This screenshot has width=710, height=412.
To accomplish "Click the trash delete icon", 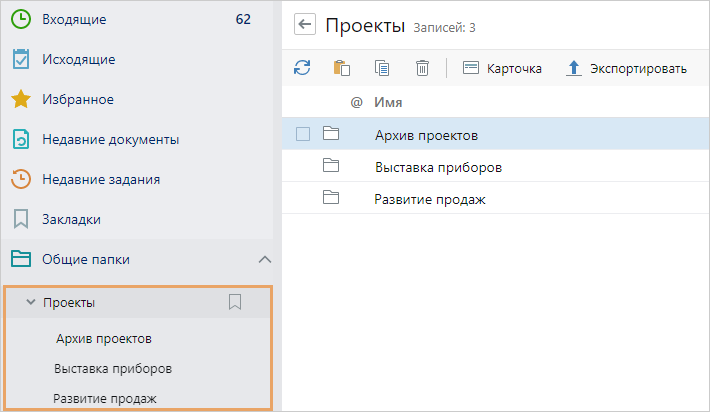I will tap(422, 68).
